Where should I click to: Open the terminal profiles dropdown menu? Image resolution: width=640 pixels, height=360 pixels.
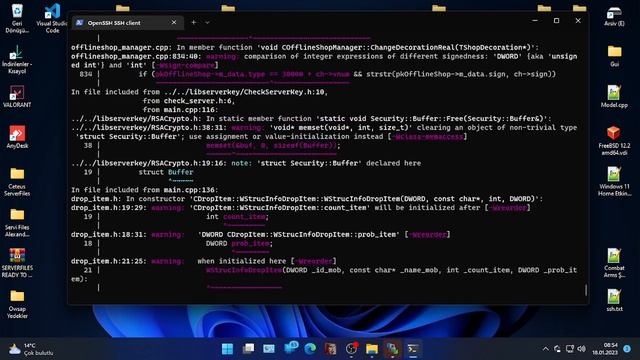click(x=207, y=22)
